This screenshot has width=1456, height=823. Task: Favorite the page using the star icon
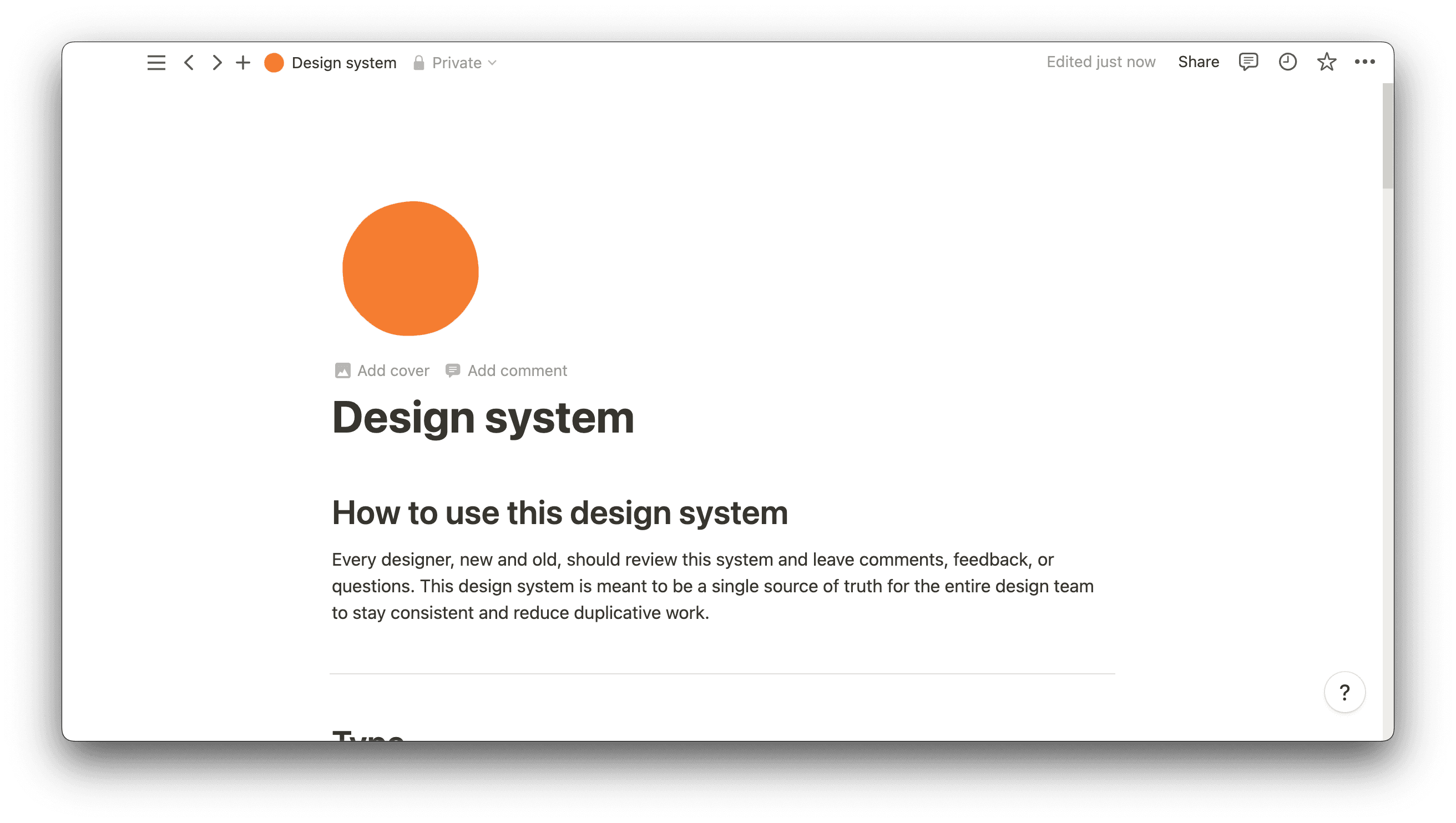pos(1326,62)
